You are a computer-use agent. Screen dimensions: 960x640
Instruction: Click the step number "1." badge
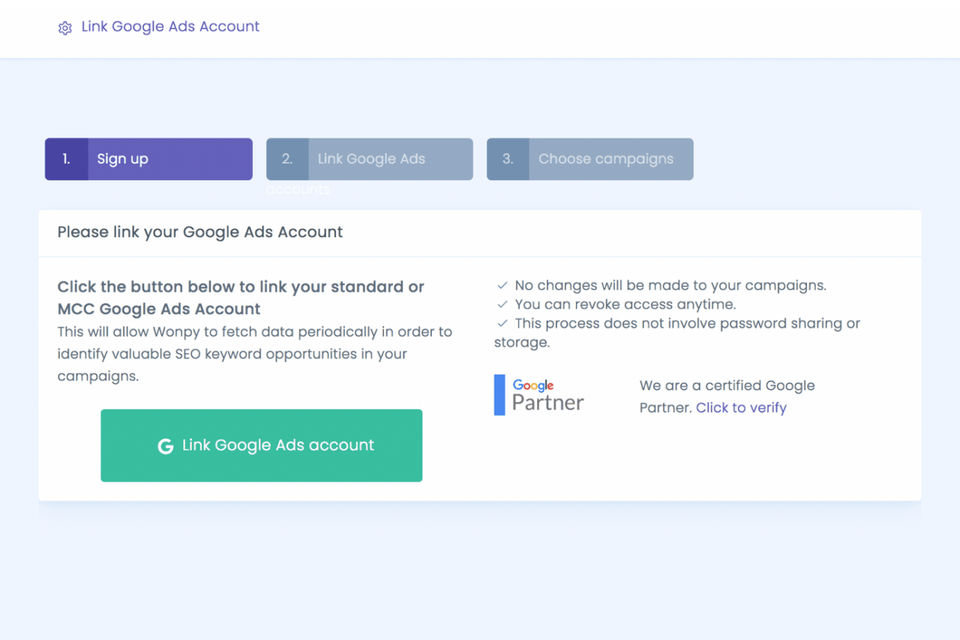click(66, 159)
